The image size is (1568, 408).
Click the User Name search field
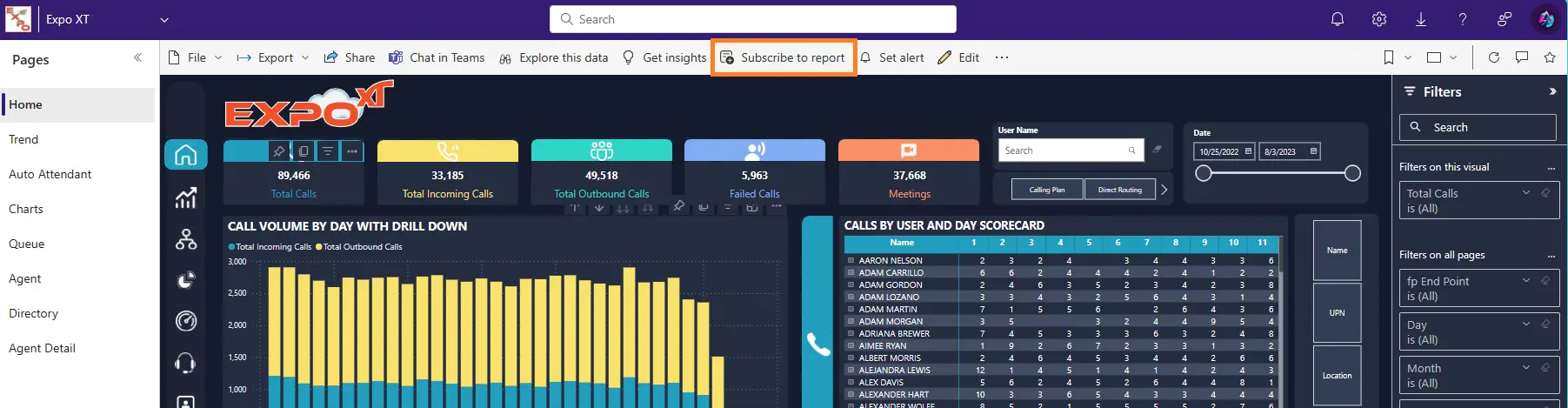click(1064, 150)
